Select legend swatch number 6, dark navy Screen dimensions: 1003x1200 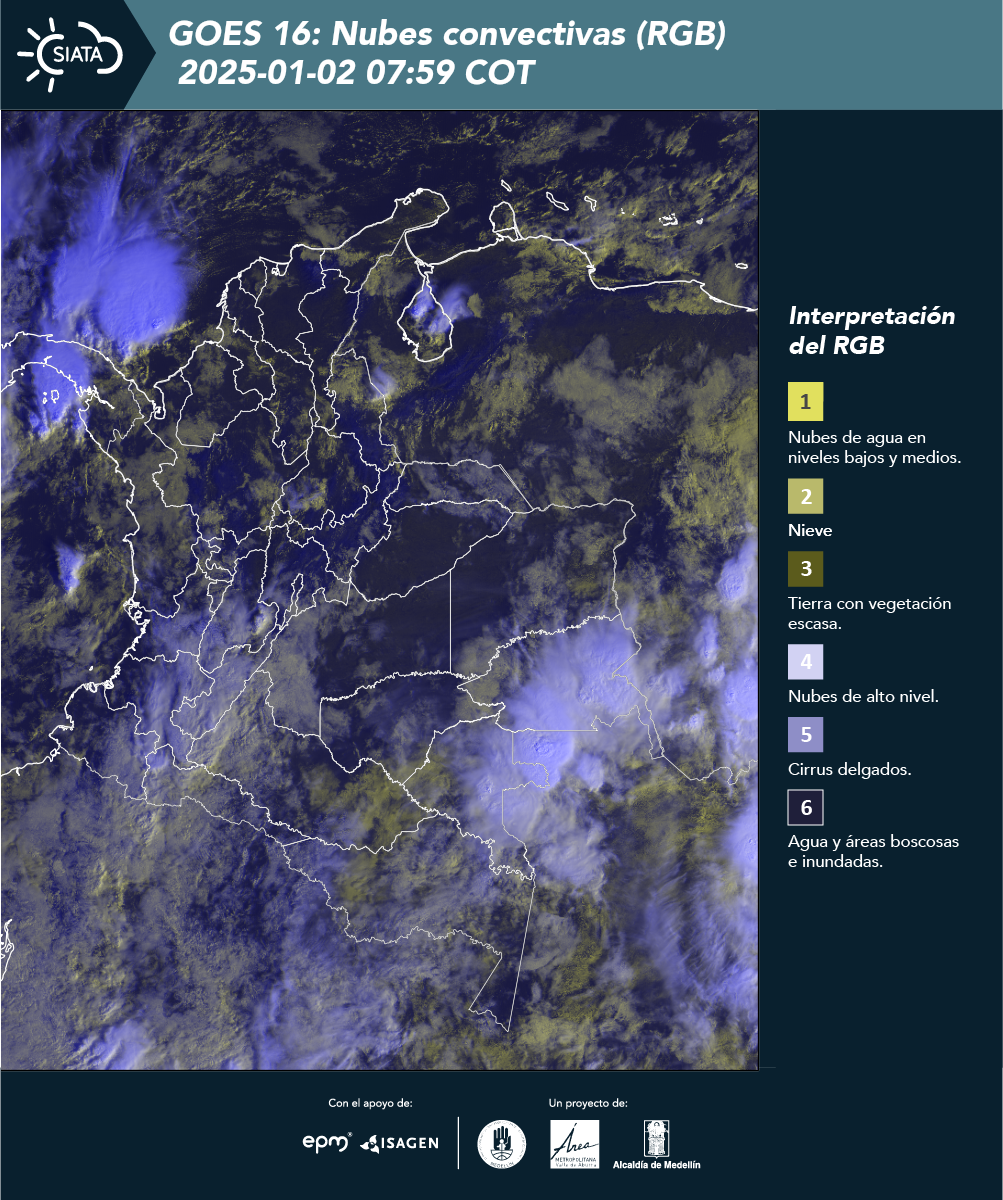pyautogui.click(x=805, y=807)
